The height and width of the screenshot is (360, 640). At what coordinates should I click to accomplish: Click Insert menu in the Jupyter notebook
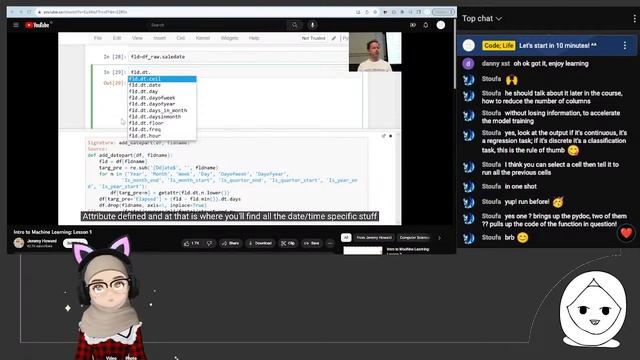tap(160, 38)
